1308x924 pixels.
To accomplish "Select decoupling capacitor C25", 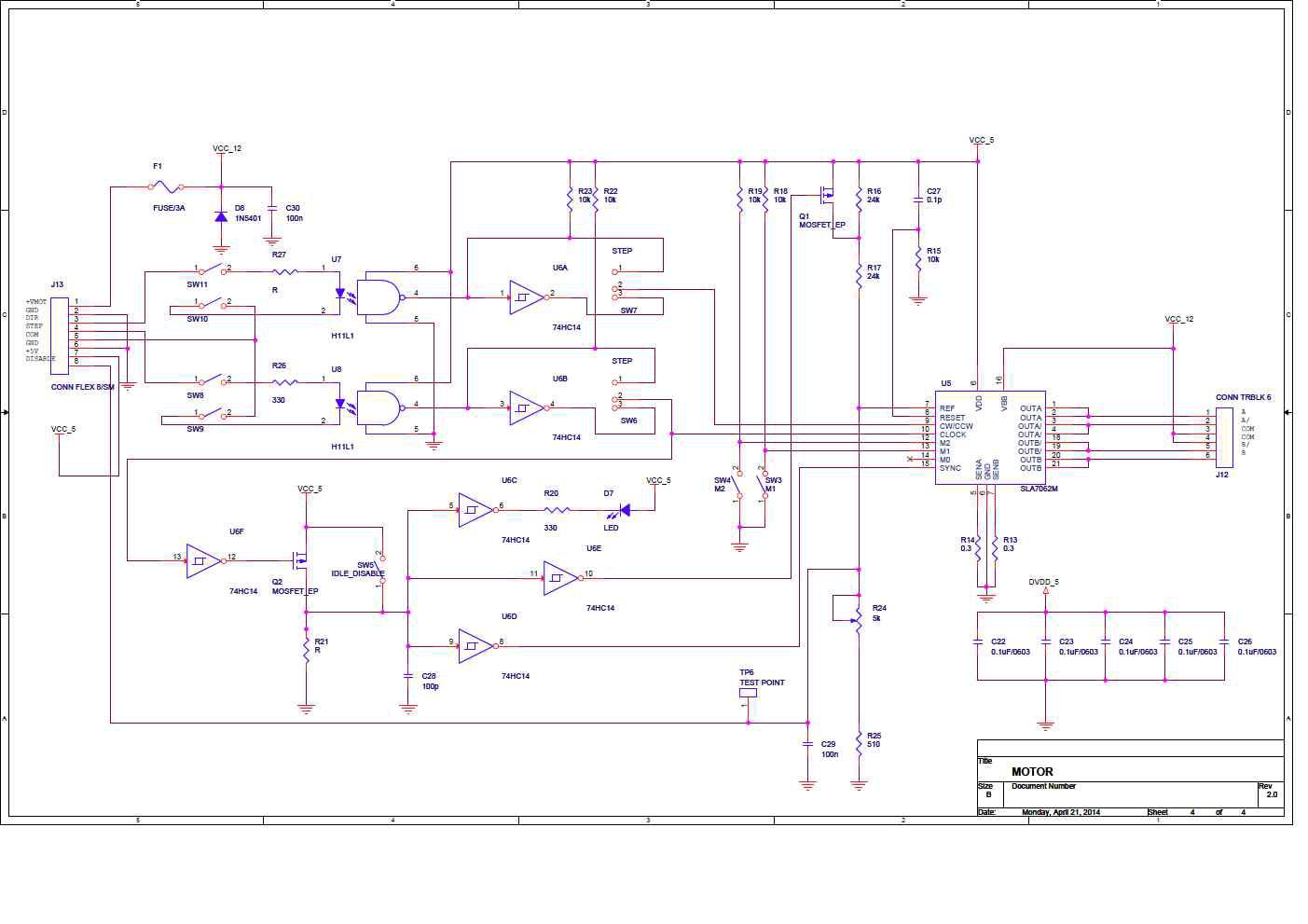I will pos(1164,641).
